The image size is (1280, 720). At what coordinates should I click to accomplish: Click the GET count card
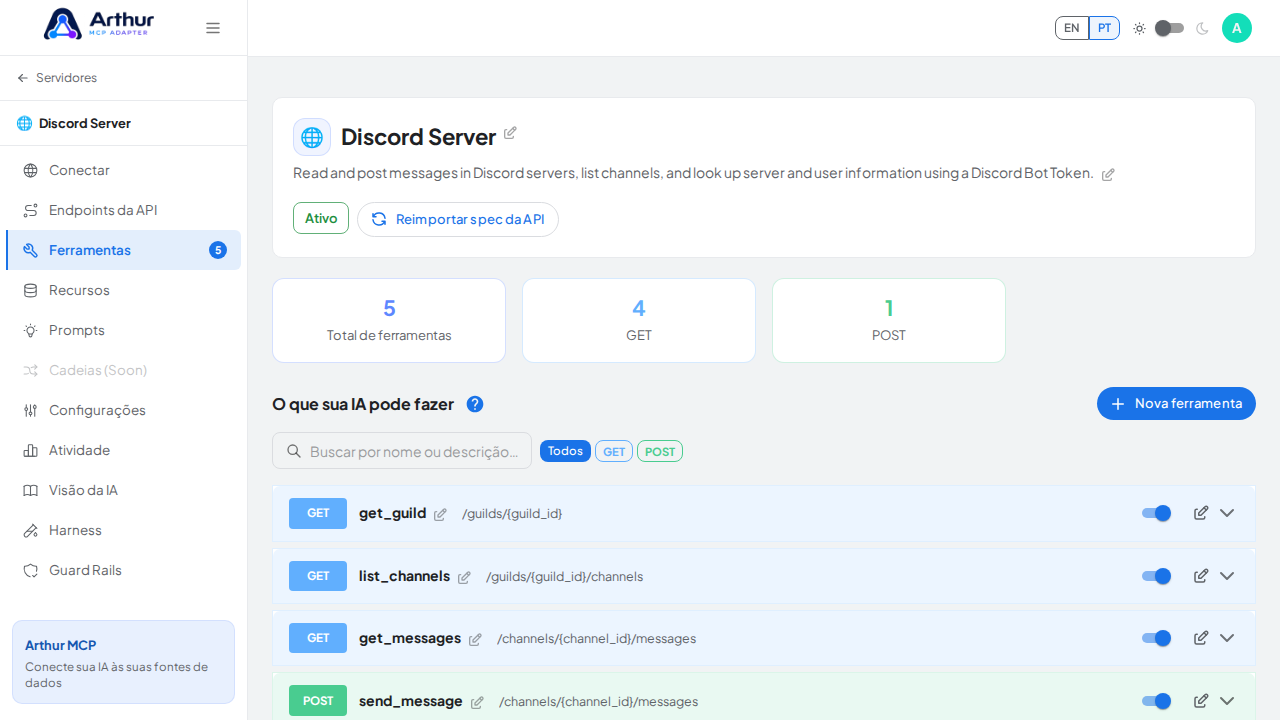[639, 320]
